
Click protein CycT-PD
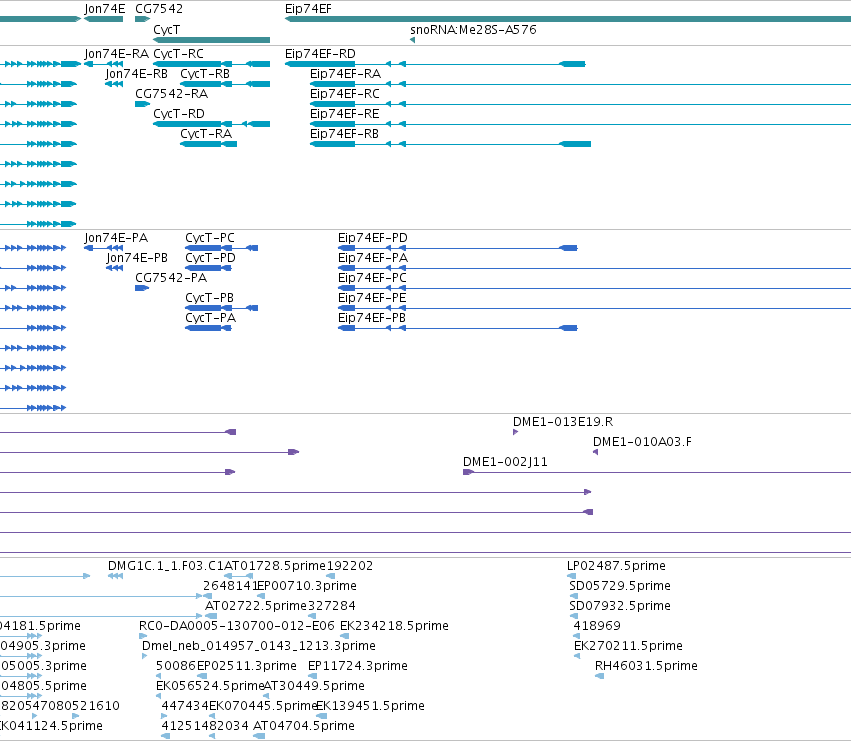211,258
